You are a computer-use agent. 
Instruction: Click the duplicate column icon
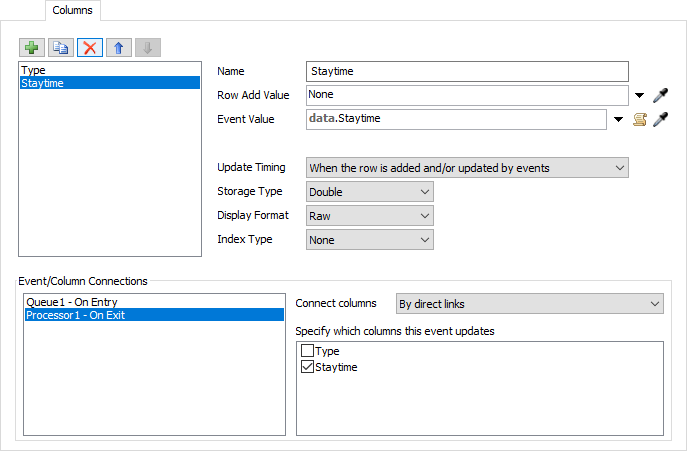(x=62, y=48)
